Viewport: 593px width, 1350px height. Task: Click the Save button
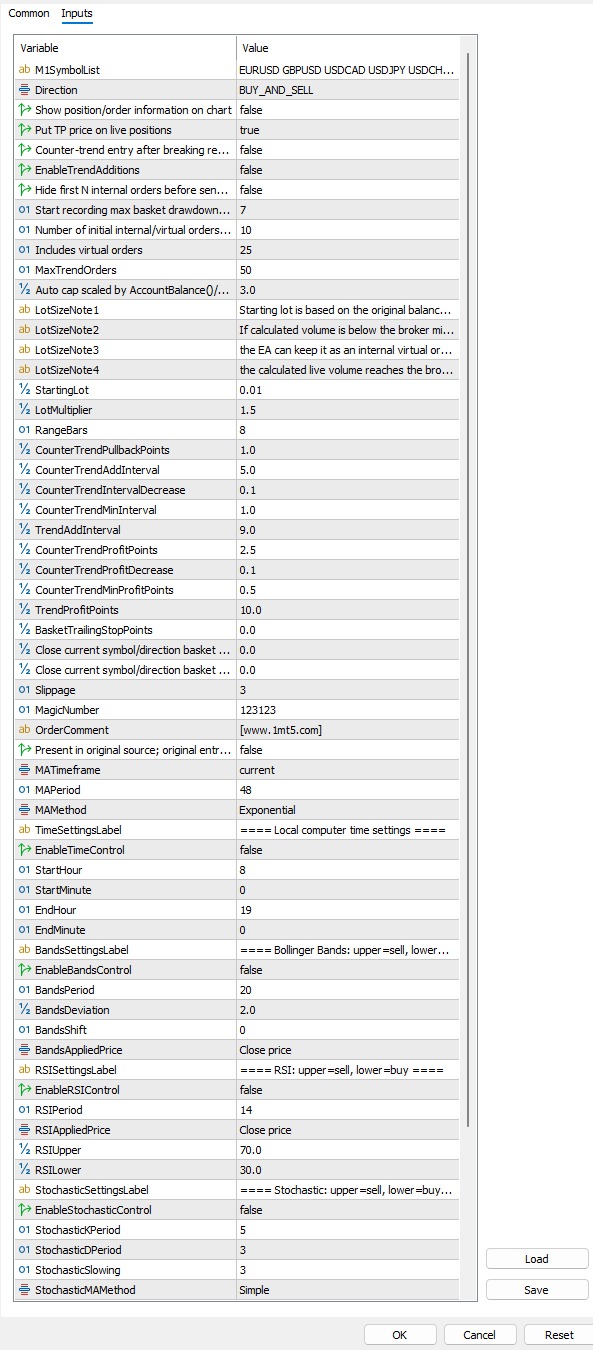coord(537,1290)
